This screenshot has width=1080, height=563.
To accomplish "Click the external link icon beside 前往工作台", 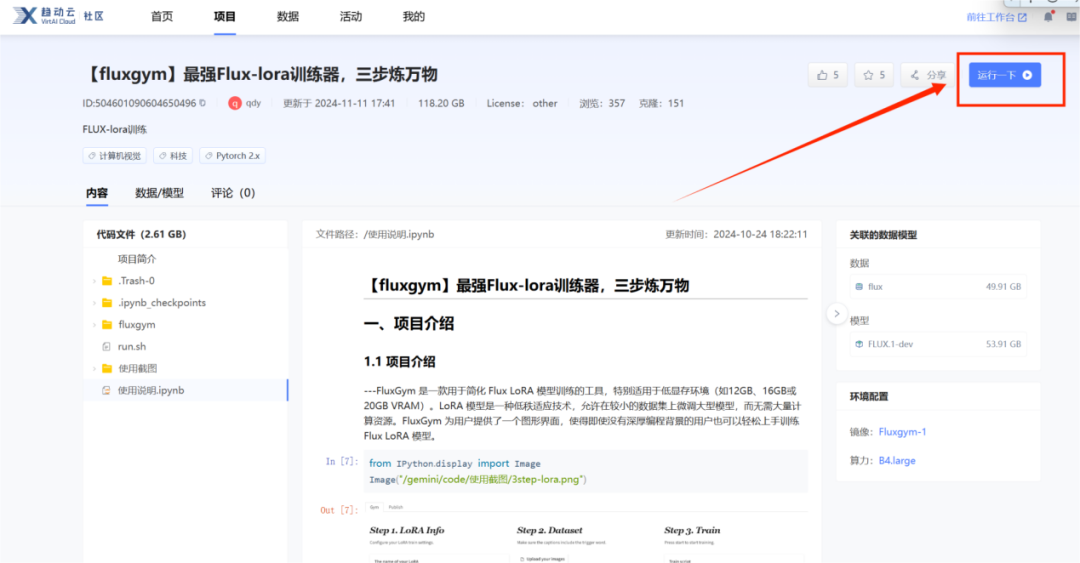I will [1022, 17].
